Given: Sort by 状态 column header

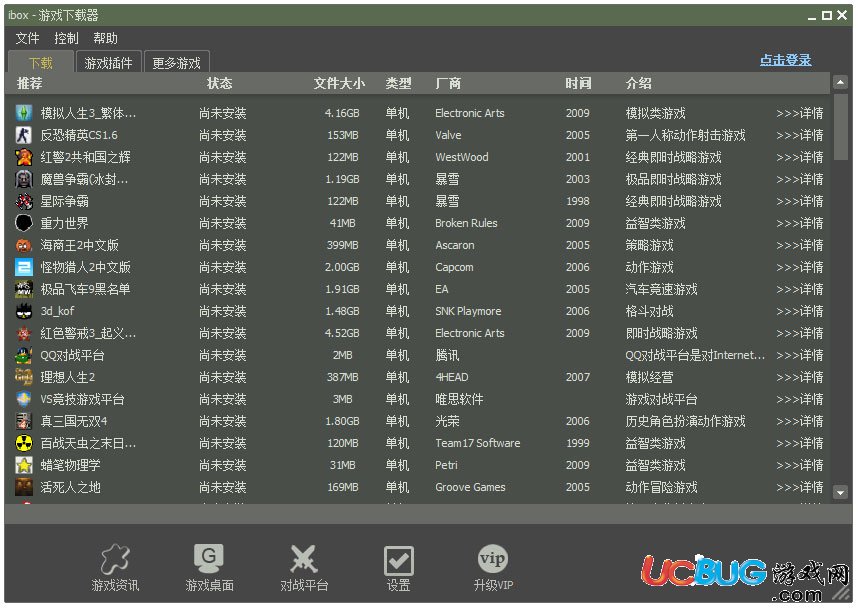Looking at the screenshot, I should (219, 83).
